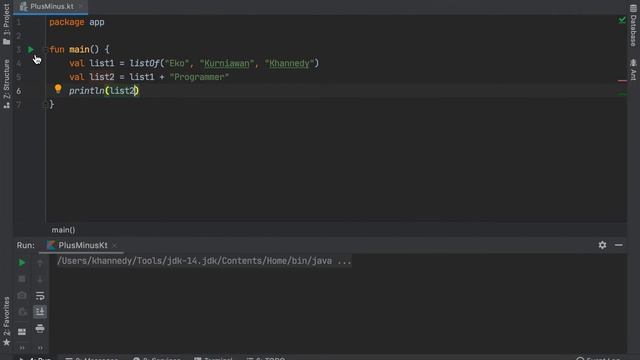Dump threads with the camera icon
The width and height of the screenshot is (640, 360).
22,295
